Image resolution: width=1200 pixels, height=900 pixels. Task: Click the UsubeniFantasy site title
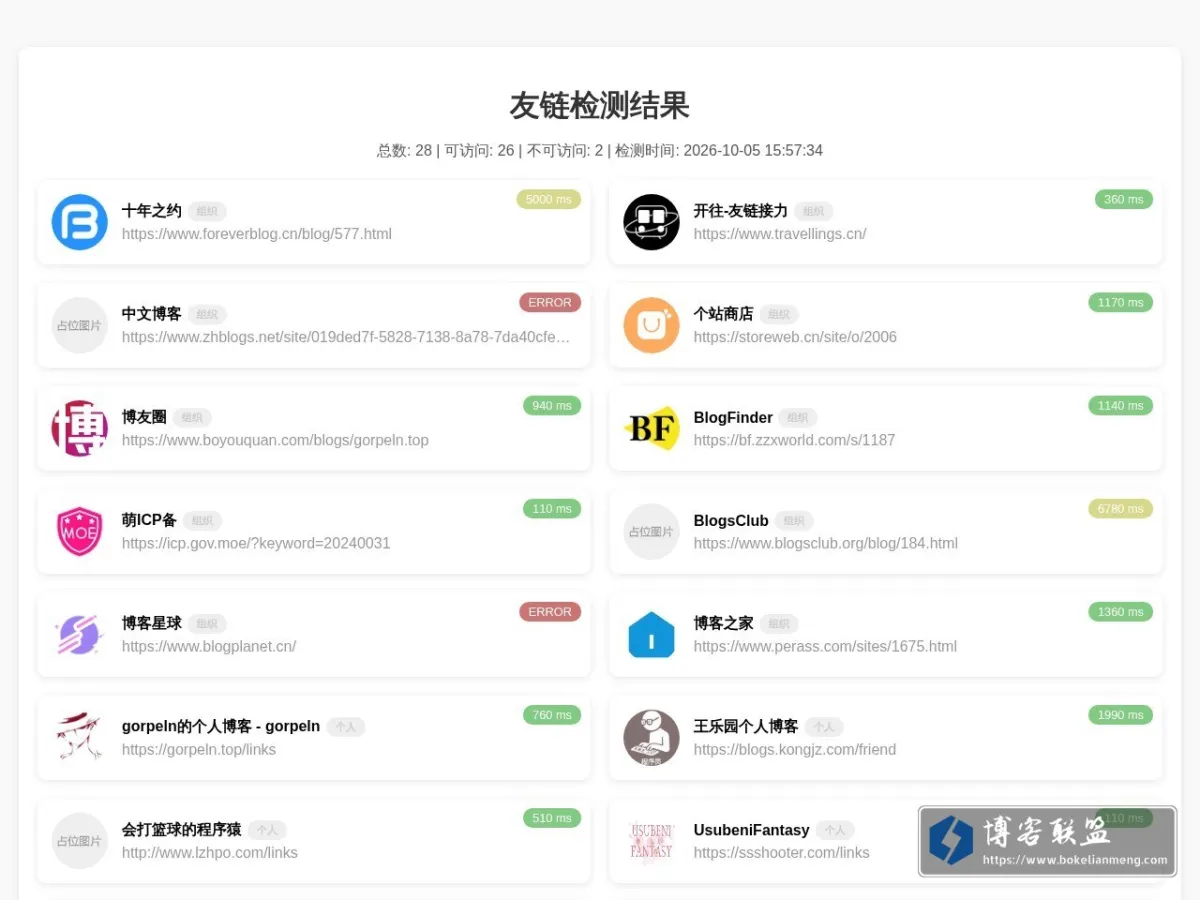752,829
